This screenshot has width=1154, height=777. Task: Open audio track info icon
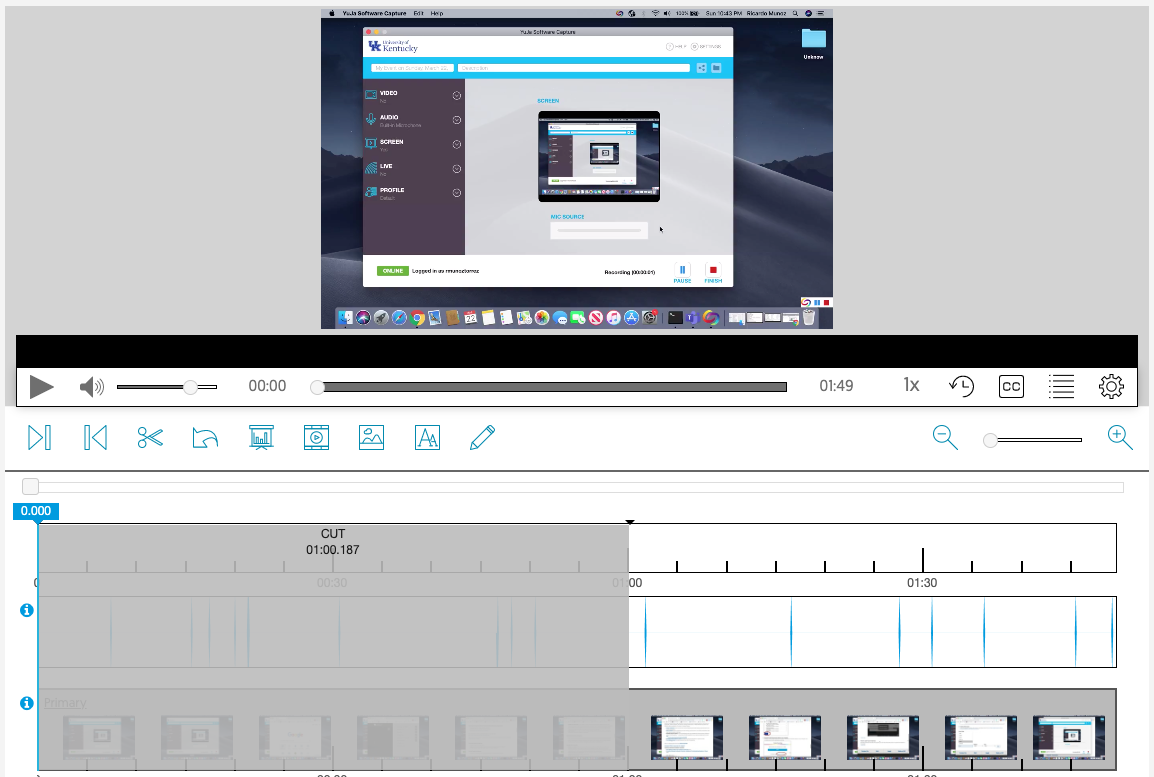[x=27, y=610]
